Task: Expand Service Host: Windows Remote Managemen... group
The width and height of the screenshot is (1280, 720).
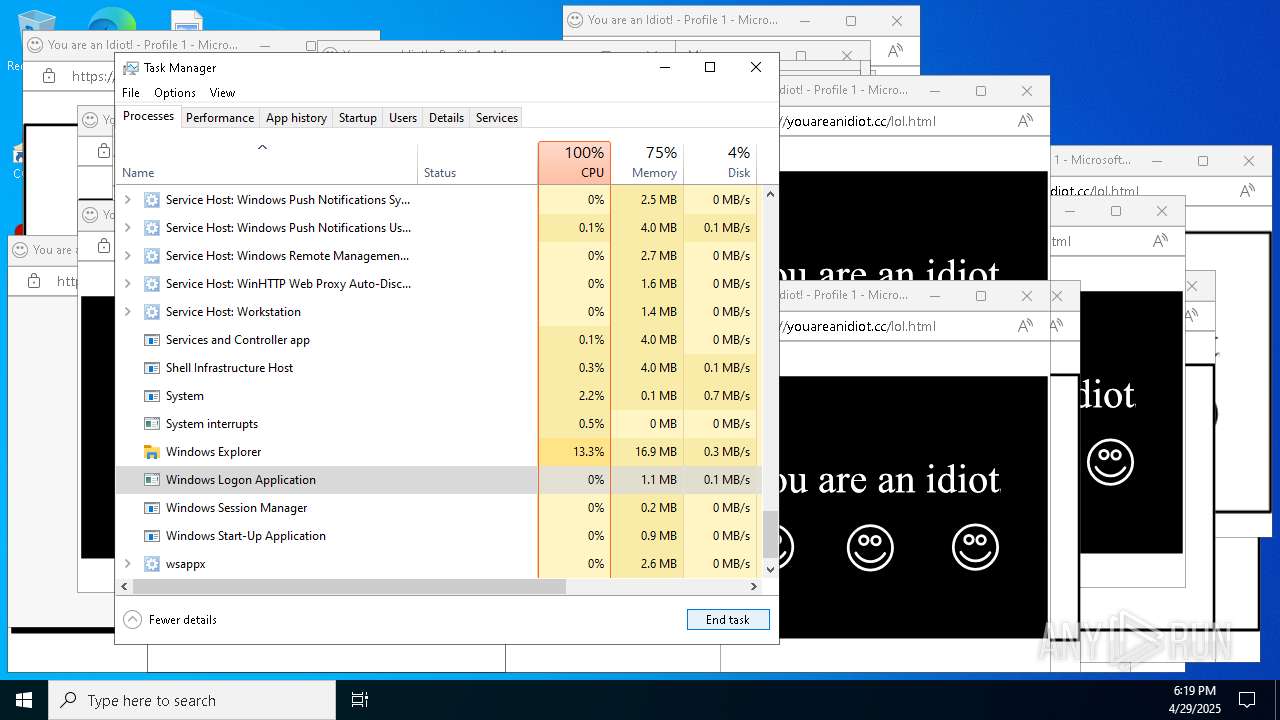Action: pos(127,256)
